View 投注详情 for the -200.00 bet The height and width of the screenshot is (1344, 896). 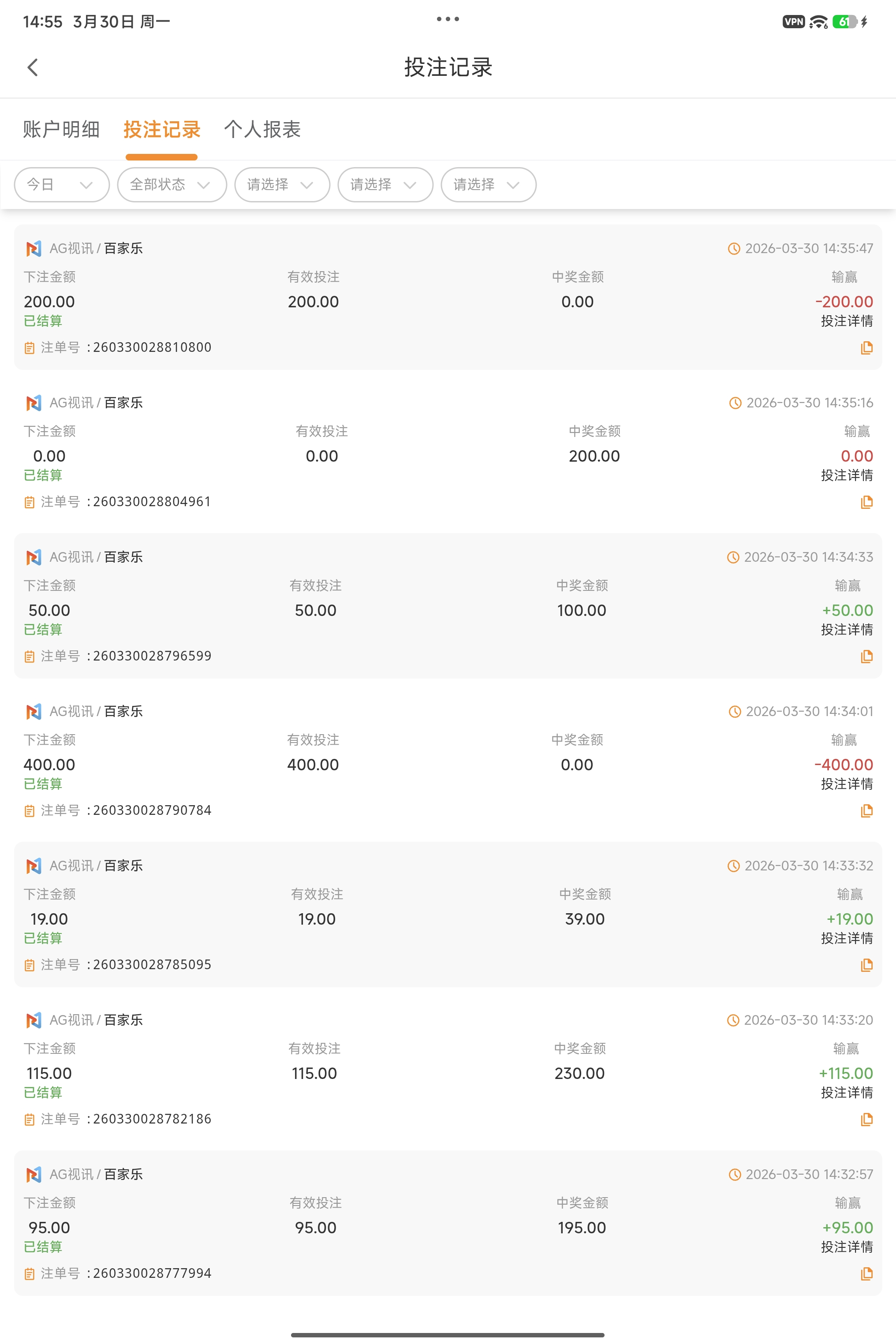click(846, 321)
